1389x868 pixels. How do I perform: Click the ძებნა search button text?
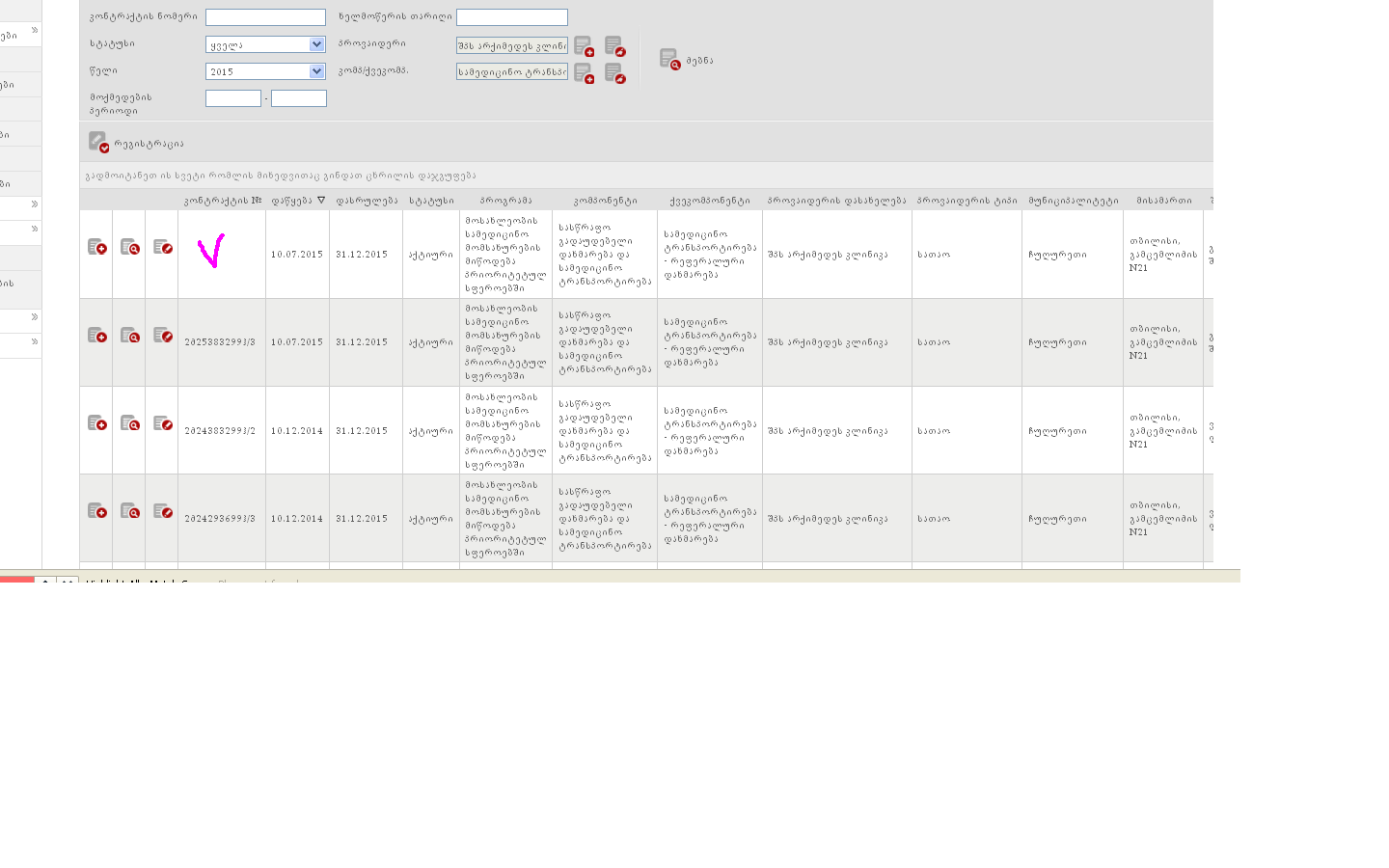pos(699,61)
